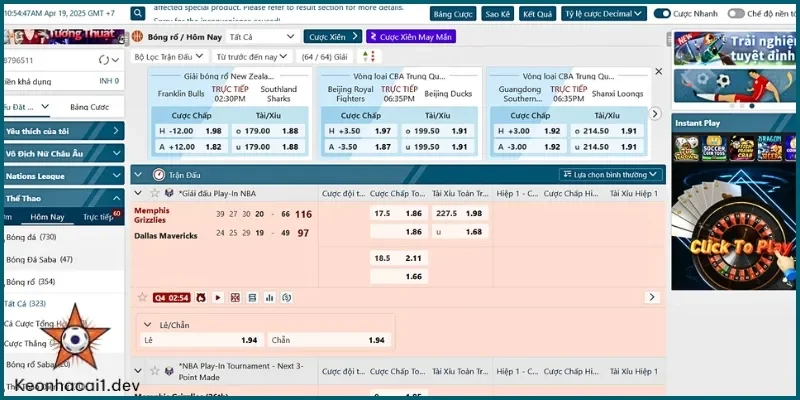Click the 3-Point Made league badge icon
Image resolution: width=800 pixels, height=400 pixels.
[x=169, y=371]
